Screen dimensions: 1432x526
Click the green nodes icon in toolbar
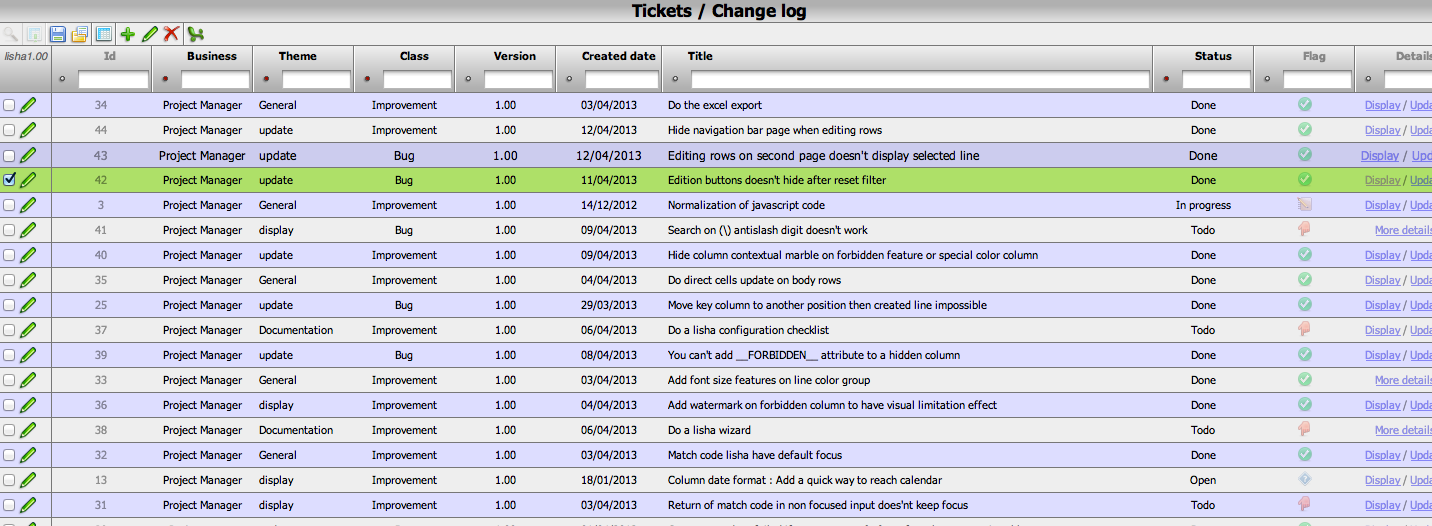coord(196,34)
